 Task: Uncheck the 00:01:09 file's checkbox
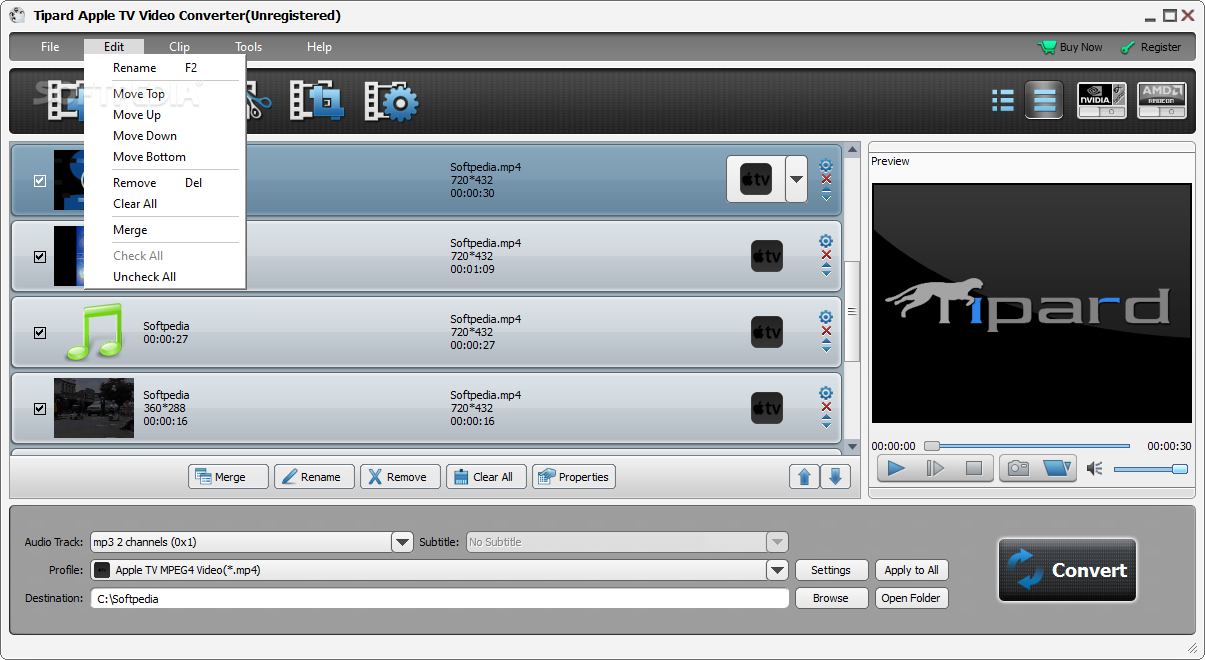click(40, 257)
